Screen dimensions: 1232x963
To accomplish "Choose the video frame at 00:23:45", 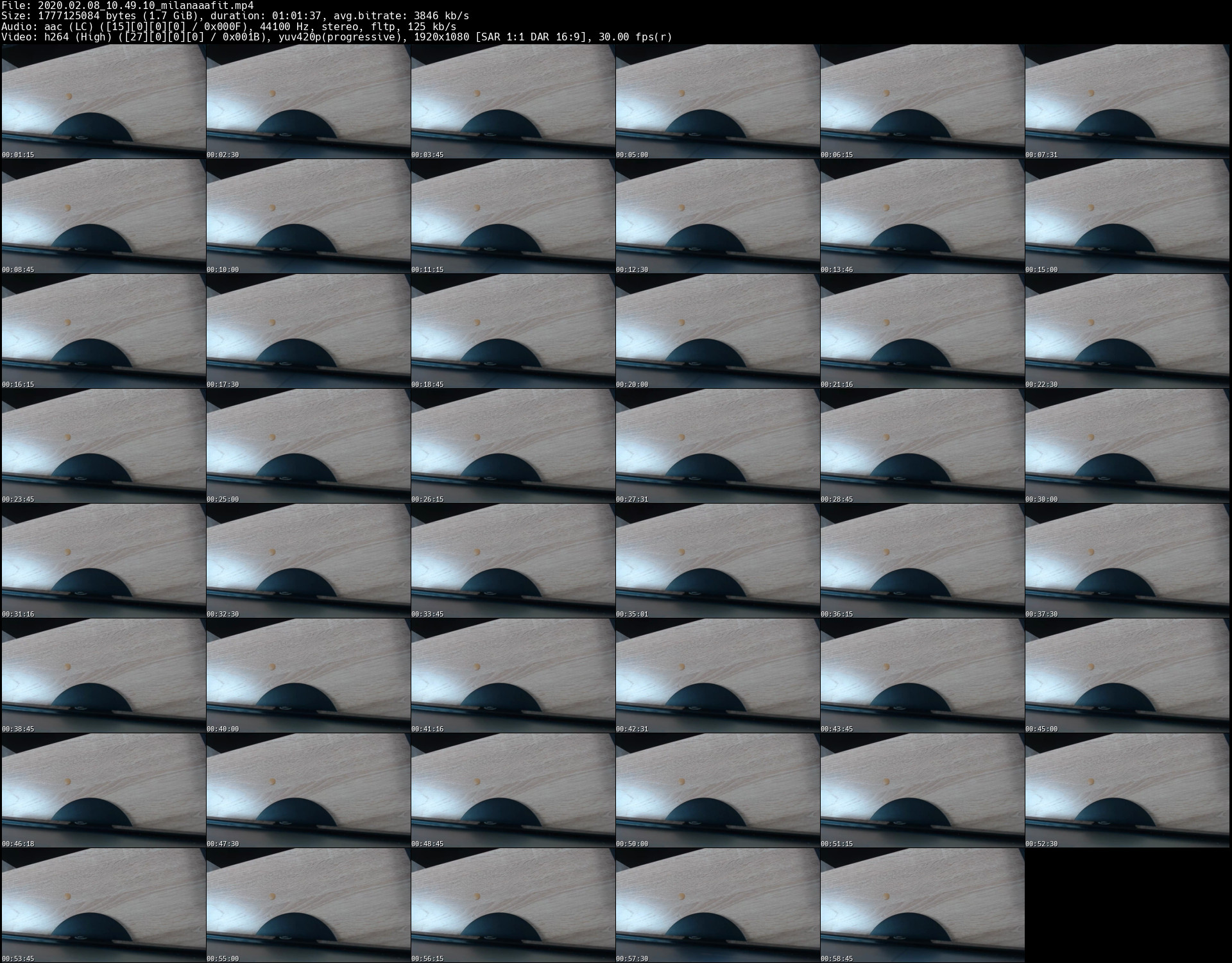I will point(103,446).
